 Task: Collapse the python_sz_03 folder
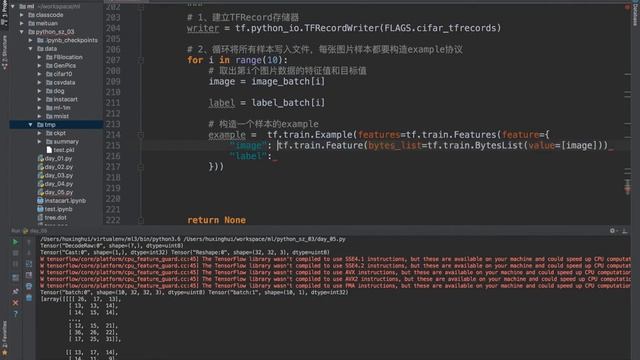click(22, 32)
